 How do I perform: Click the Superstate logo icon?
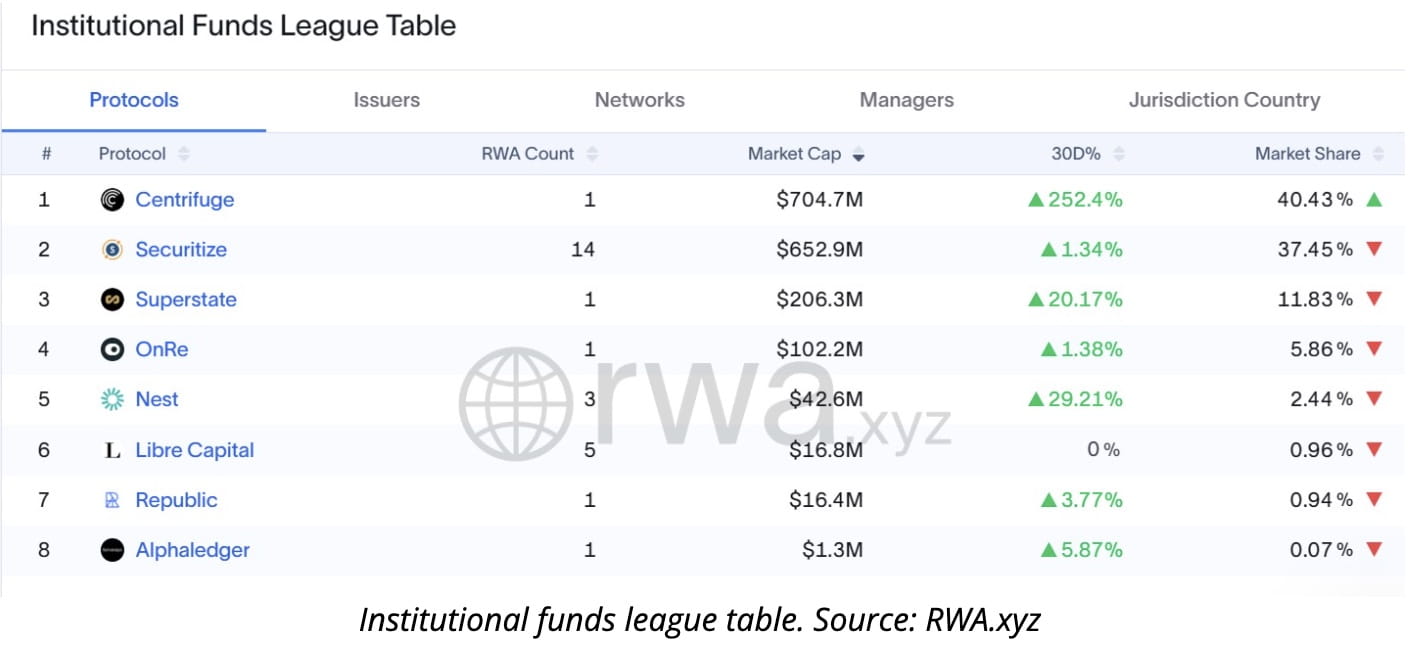pyautogui.click(x=112, y=300)
